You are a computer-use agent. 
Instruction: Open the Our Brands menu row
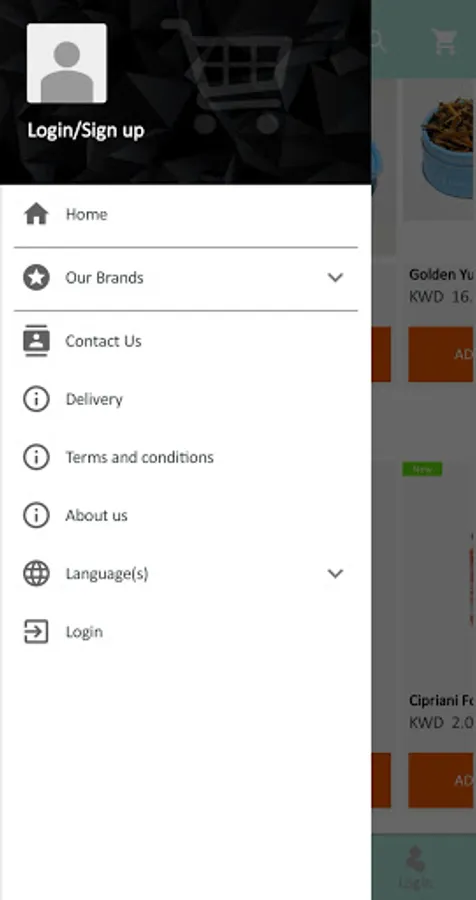pyautogui.click(x=185, y=278)
